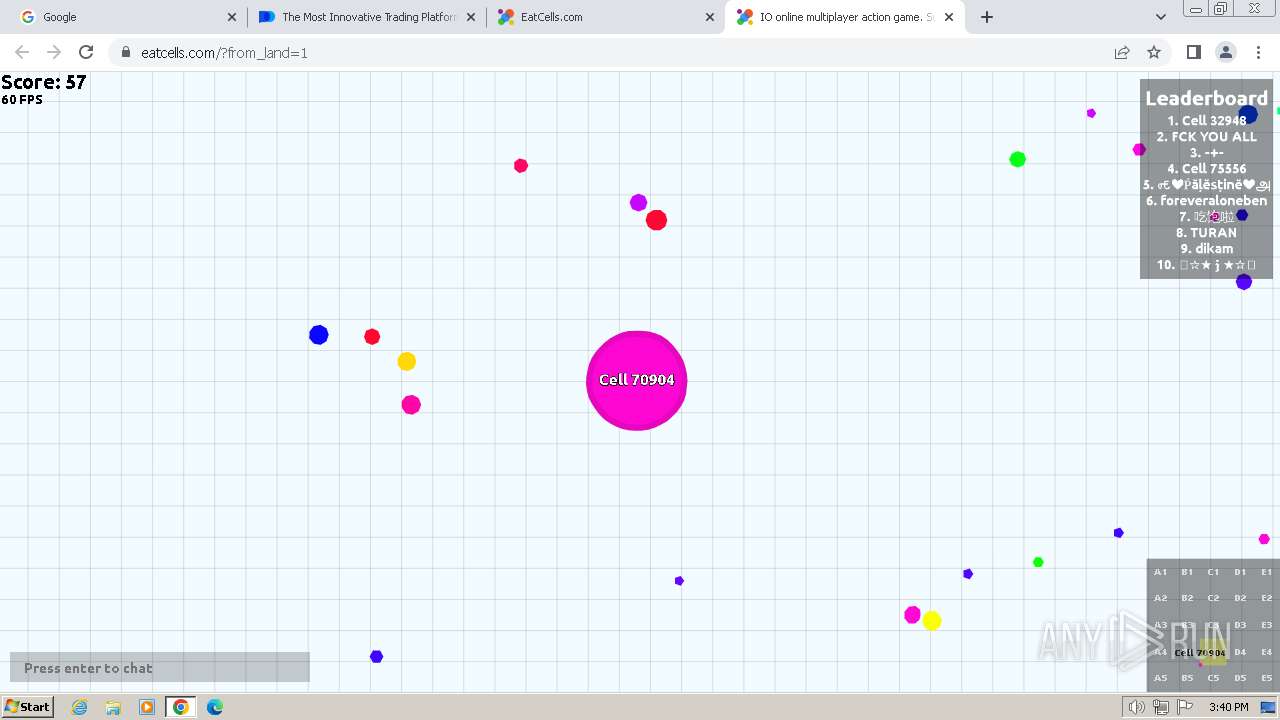Click leaderboard entry TURAN
Screen dimensions: 1280x720
pyautogui.click(x=1206, y=233)
